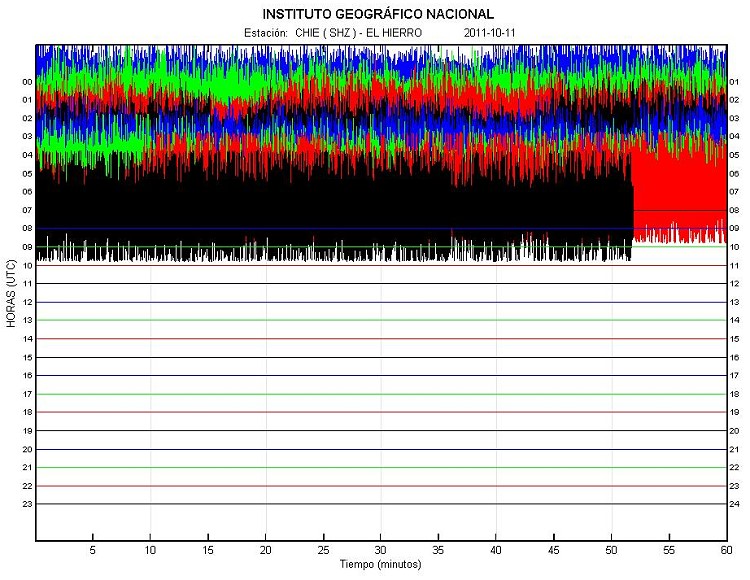Image resolution: width=750 pixels, height=580 pixels.
Task: Select the 60 minute tick label
Action: [725, 550]
